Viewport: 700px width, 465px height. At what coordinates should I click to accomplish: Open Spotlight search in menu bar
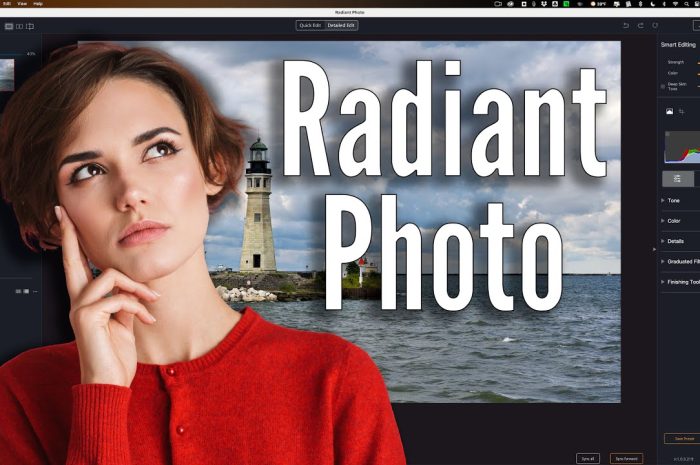pyautogui.click(x=687, y=4)
